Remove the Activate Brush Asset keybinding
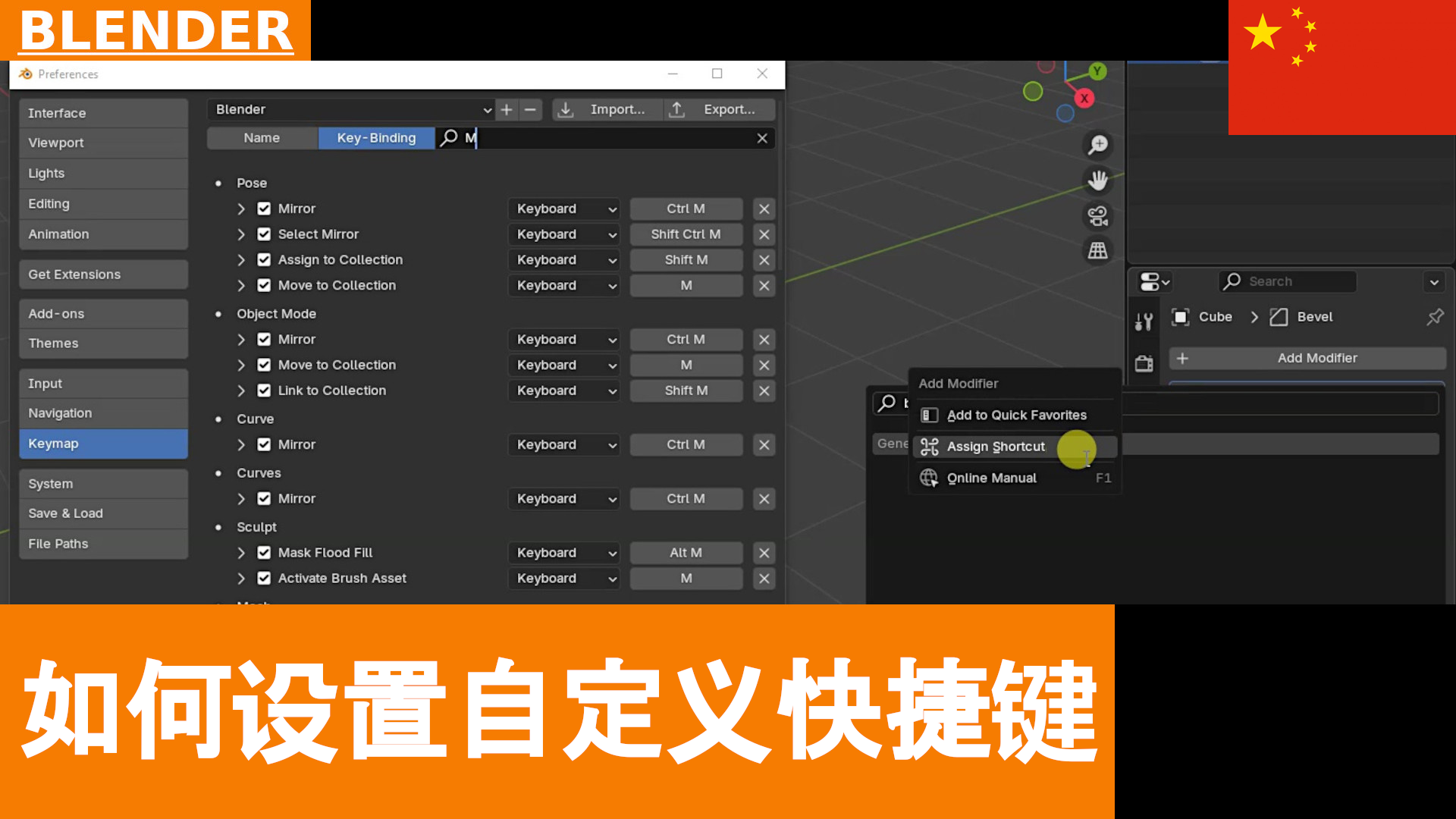Screen dimensions: 1456x819 click(764, 579)
